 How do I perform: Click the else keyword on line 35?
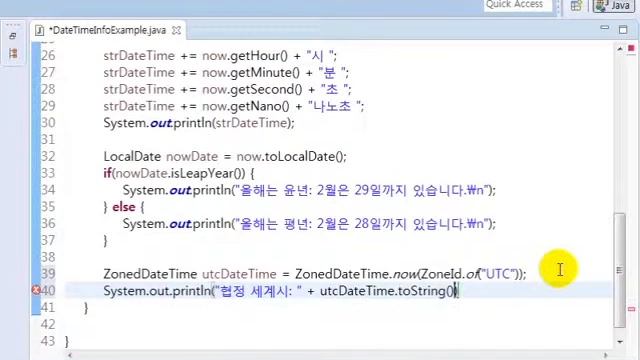[x=124, y=207]
